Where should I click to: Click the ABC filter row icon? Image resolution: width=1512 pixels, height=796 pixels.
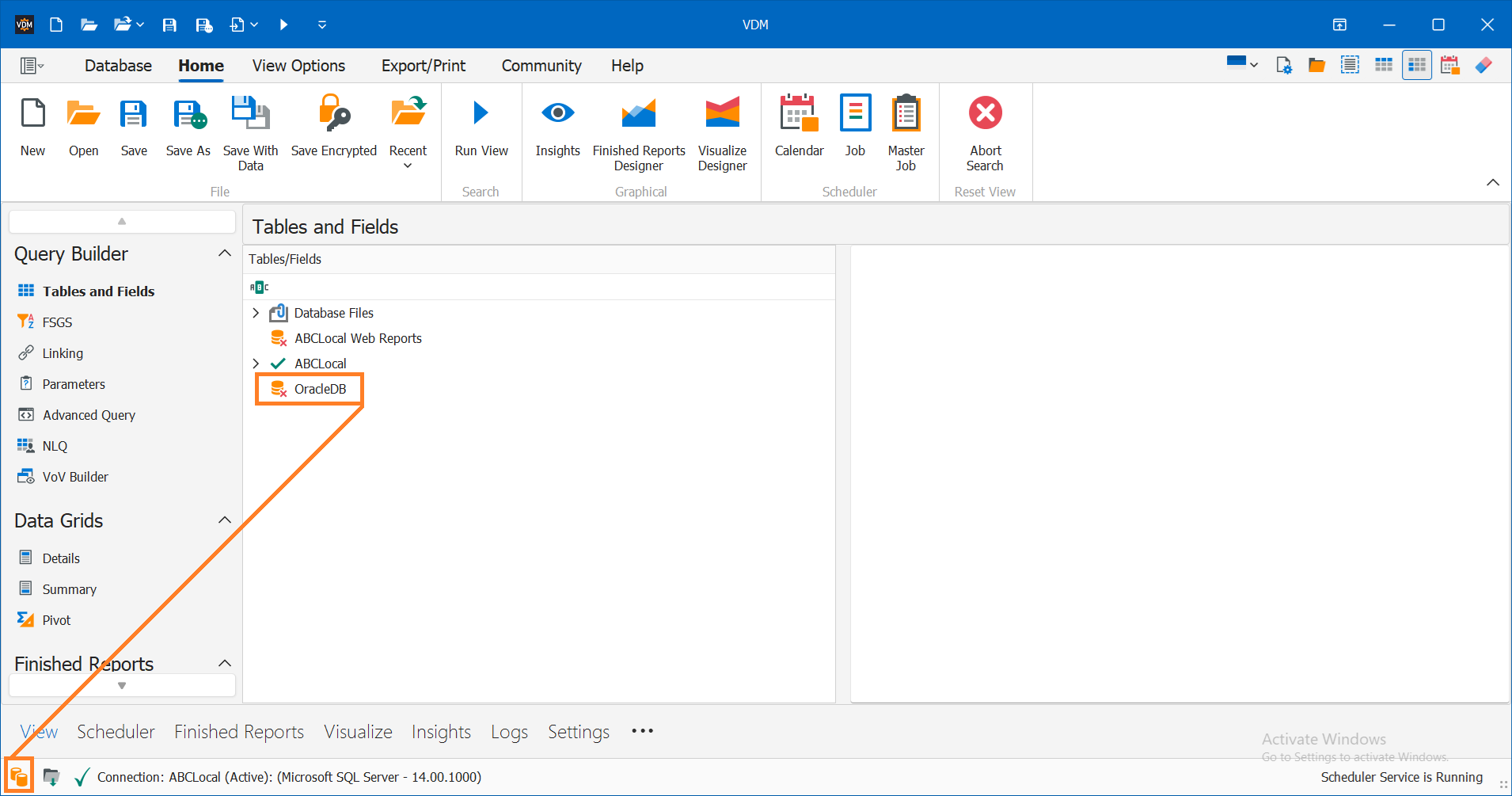[260, 287]
